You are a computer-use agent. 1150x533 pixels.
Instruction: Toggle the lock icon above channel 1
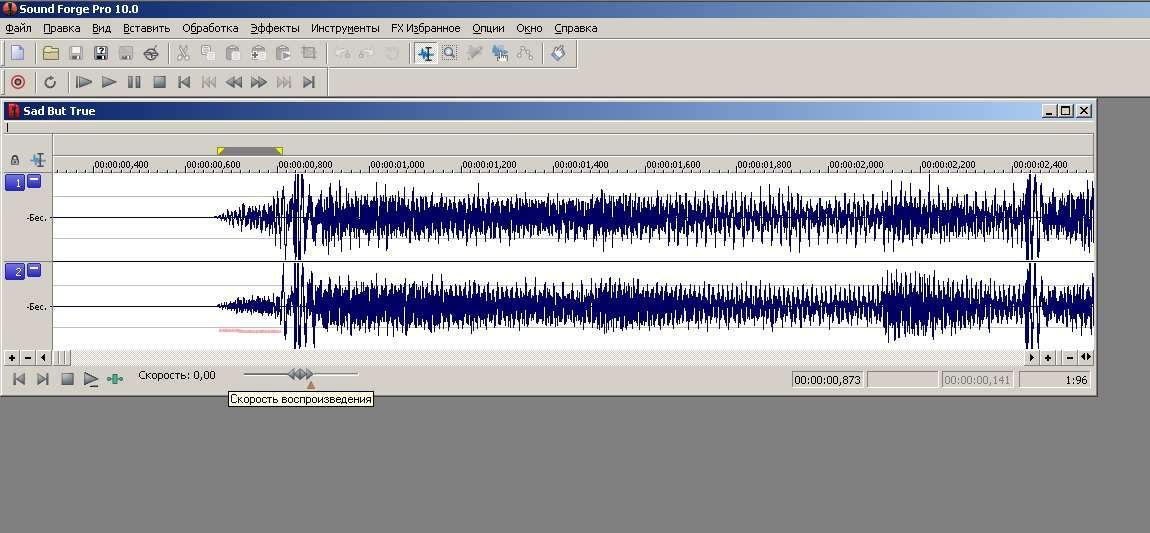coord(15,160)
